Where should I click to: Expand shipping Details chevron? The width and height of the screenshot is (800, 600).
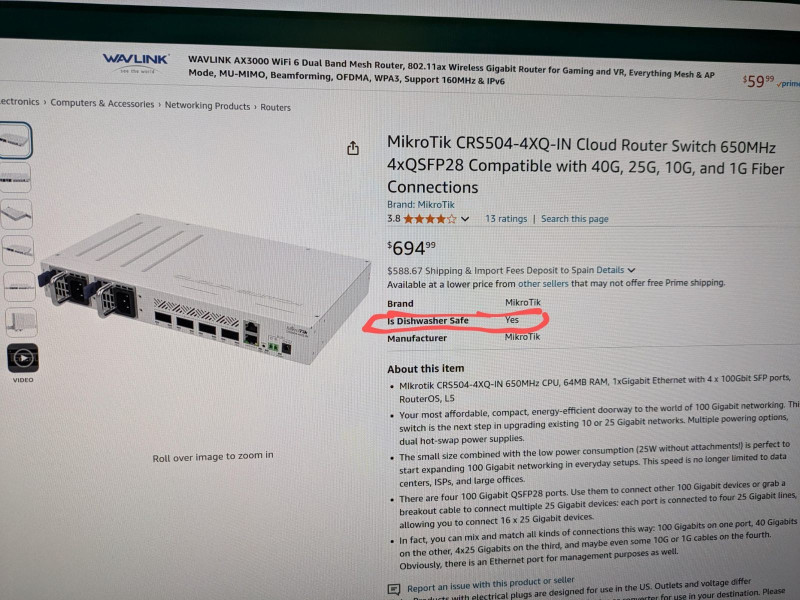coord(632,270)
